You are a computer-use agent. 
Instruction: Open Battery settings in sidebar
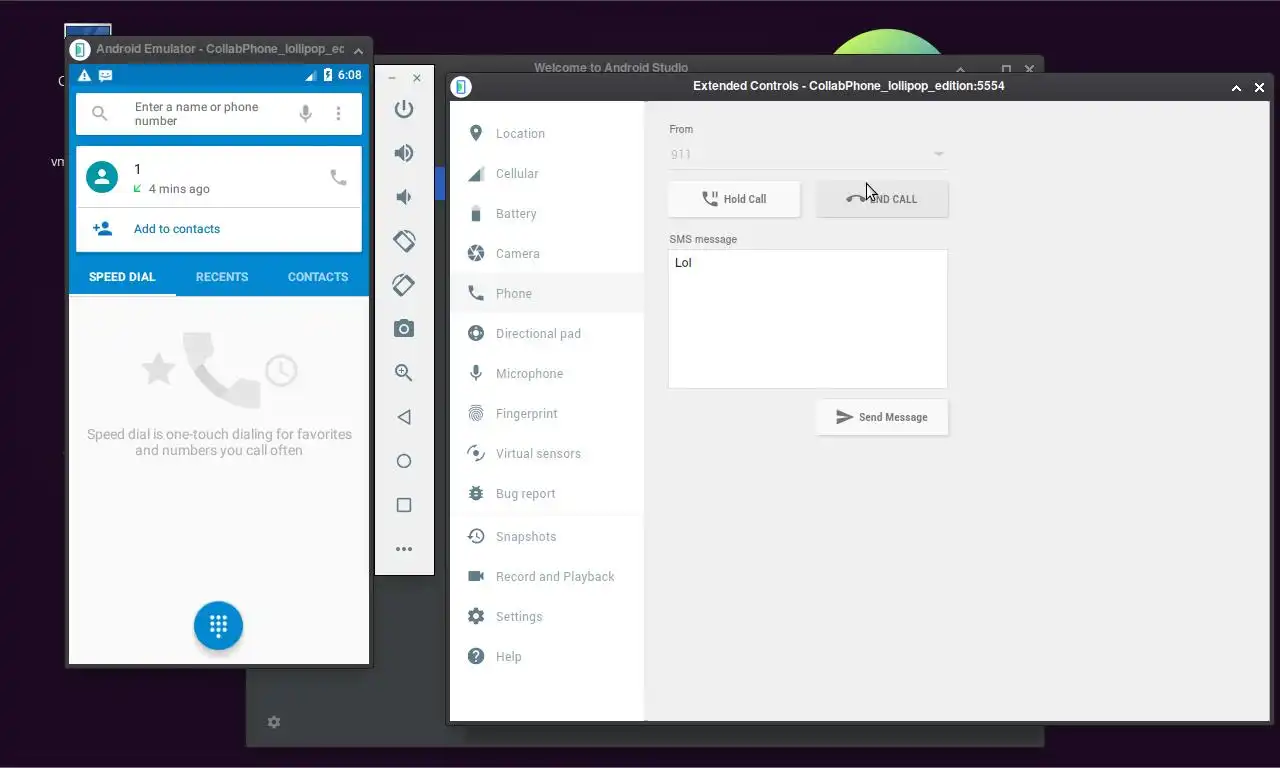coord(547,213)
